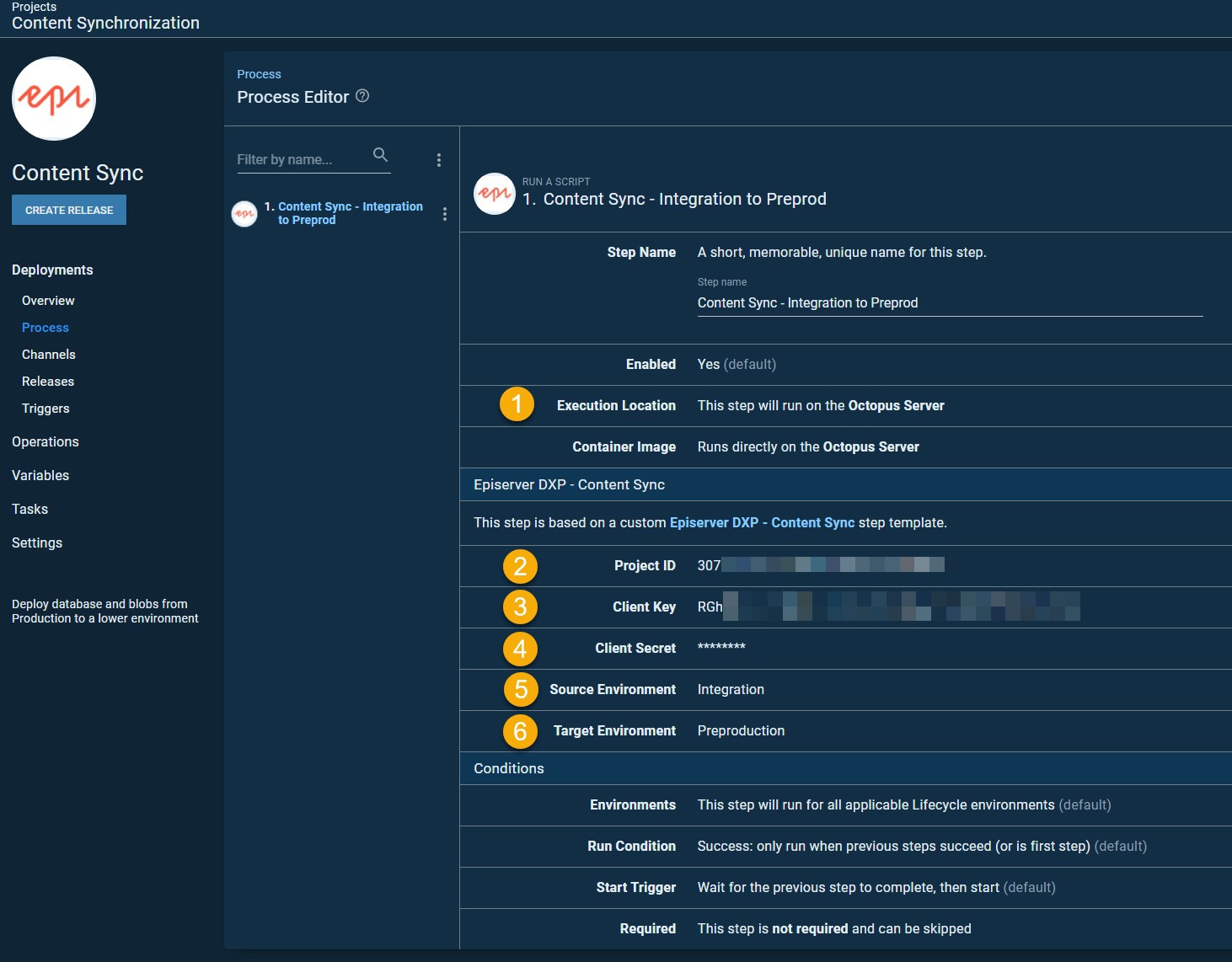Go to the Overview page

click(48, 301)
